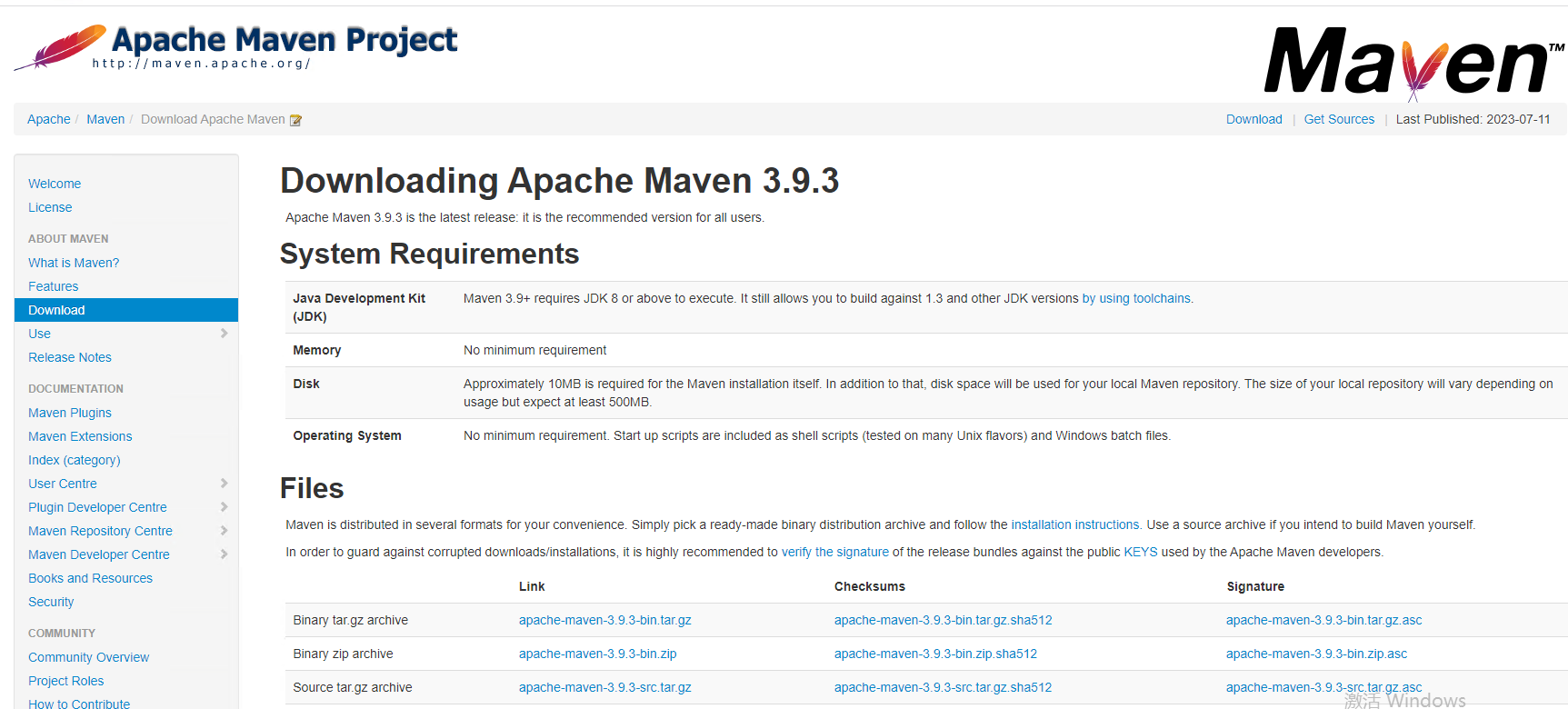Open the bin.tar.gz.asc signature link

click(x=1324, y=620)
